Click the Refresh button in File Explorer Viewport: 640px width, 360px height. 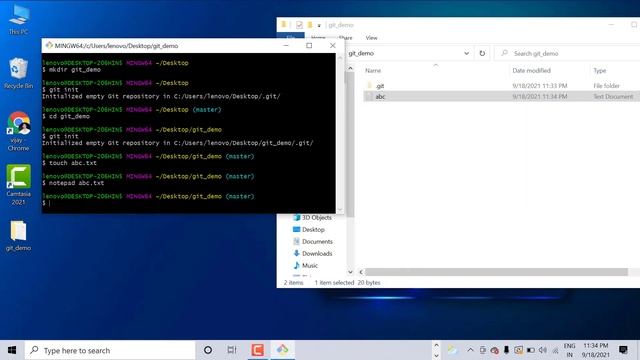point(482,53)
